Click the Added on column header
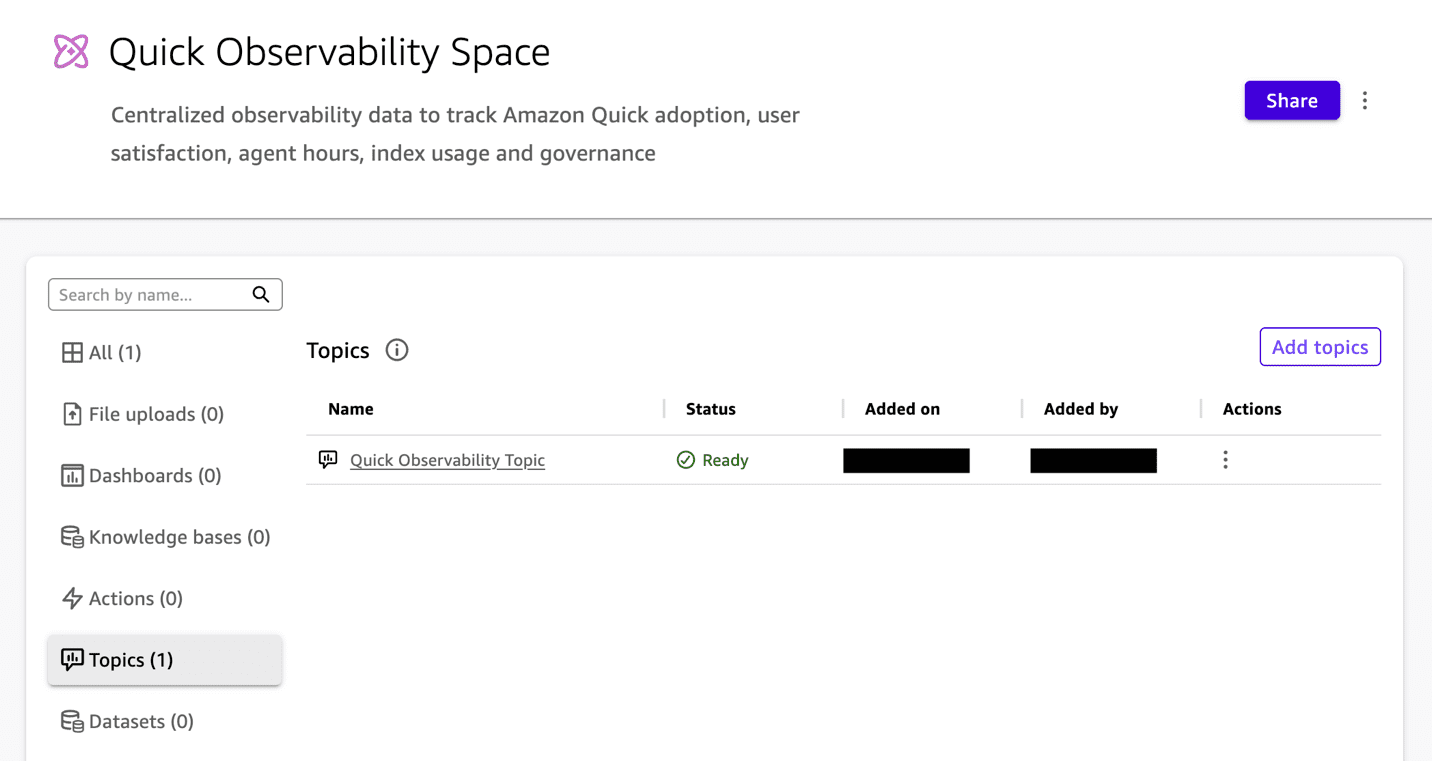Screen dimensions: 1432x761 point(902,409)
